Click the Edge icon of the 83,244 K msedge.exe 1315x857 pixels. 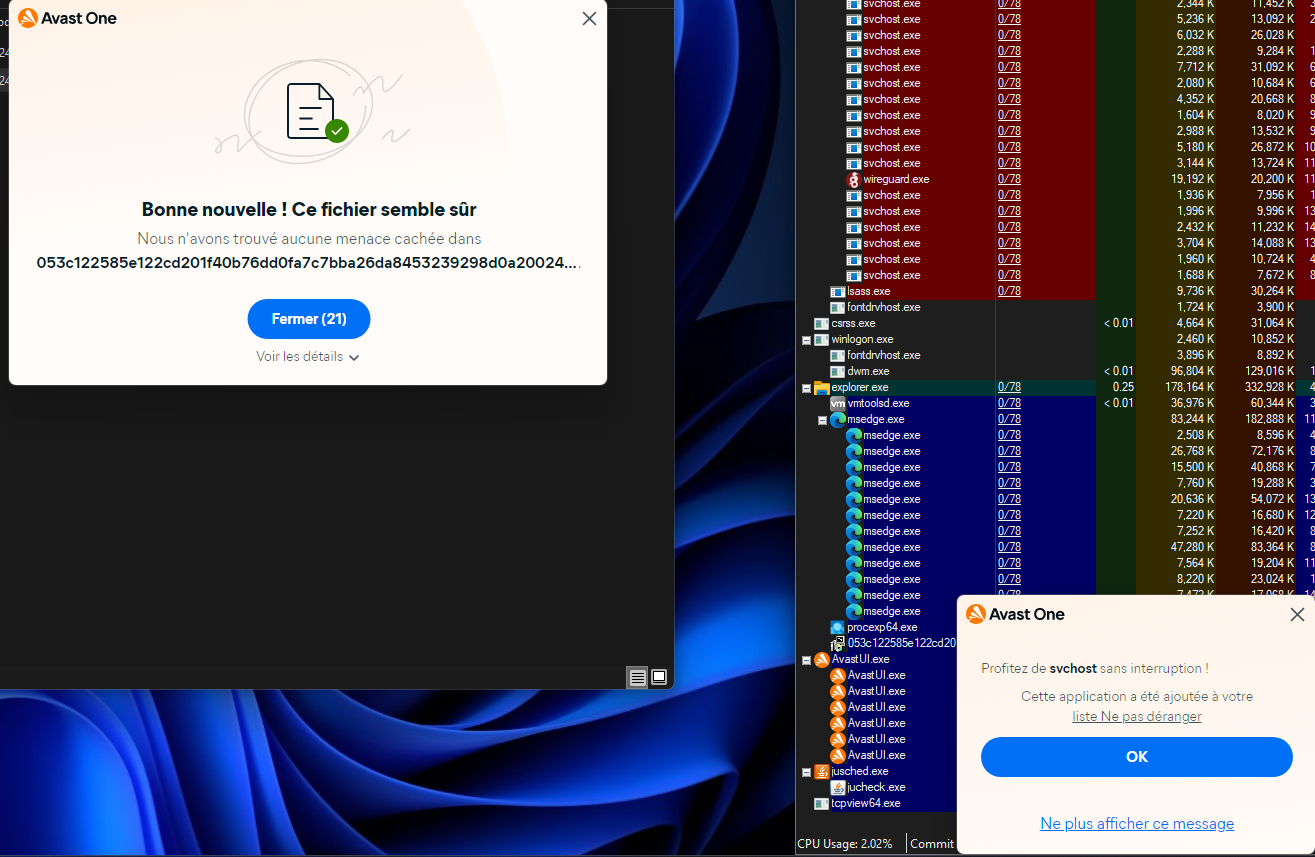tap(838, 419)
